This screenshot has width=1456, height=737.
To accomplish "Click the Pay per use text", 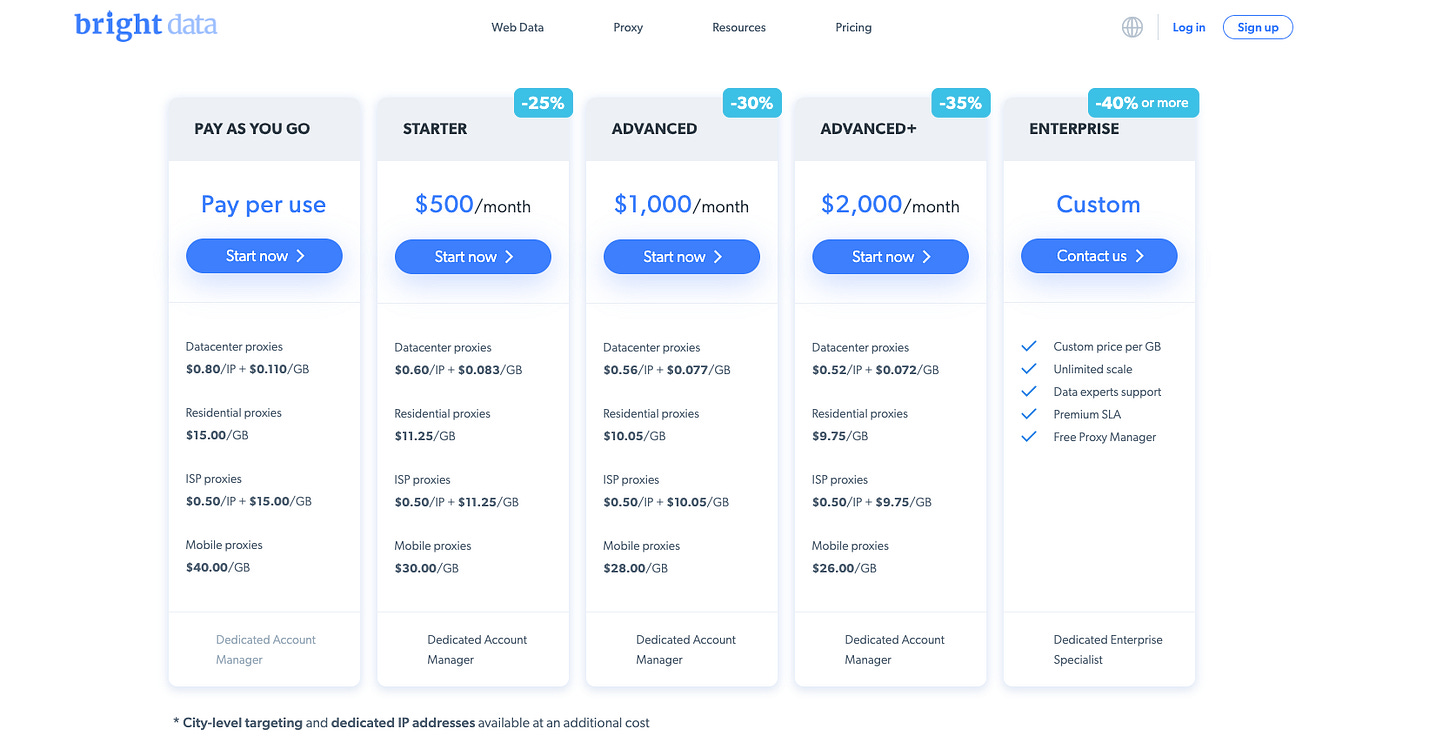I will pyautogui.click(x=263, y=205).
